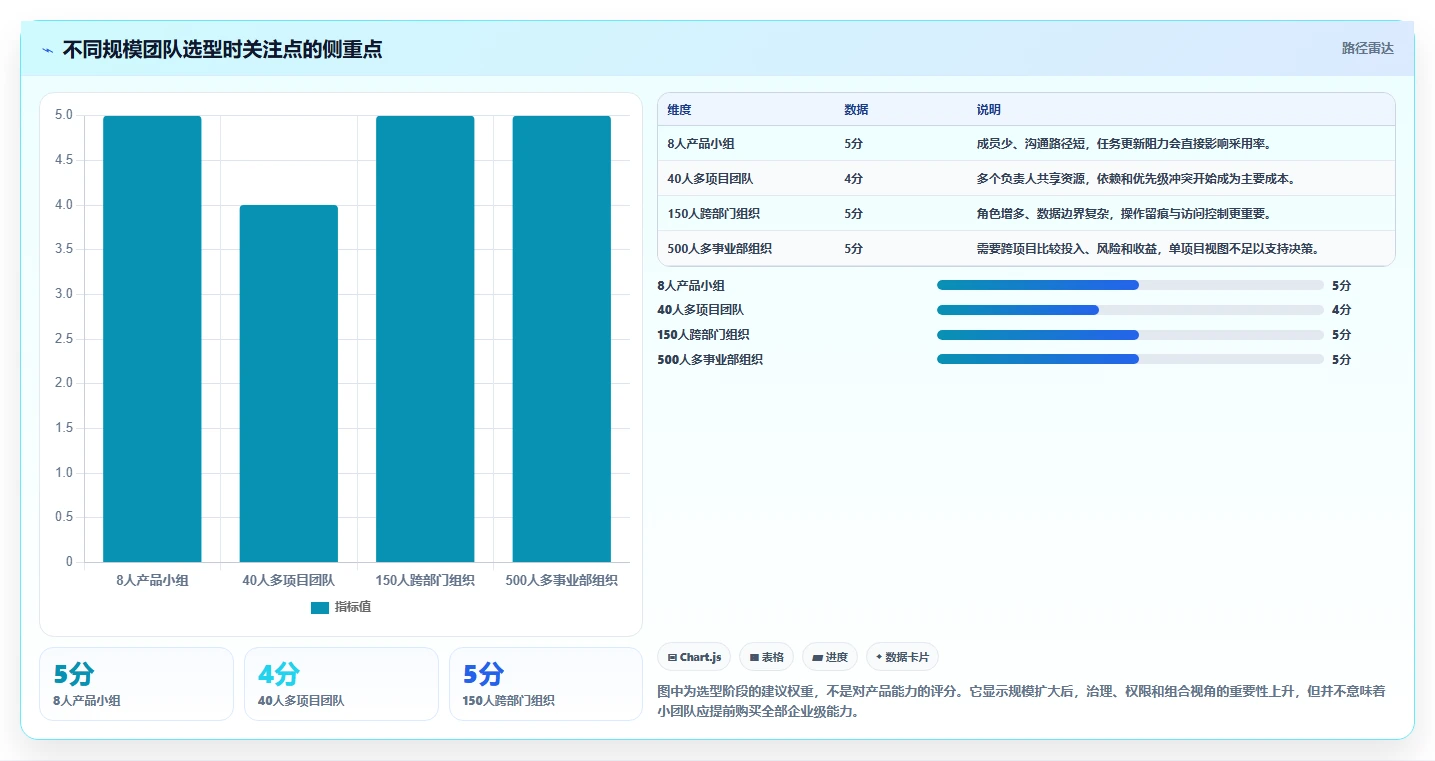The width and height of the screenshot is (1435, 761).
Task: Click the 40人多项目团队 bar in the chart
Action: pos(289,383)
